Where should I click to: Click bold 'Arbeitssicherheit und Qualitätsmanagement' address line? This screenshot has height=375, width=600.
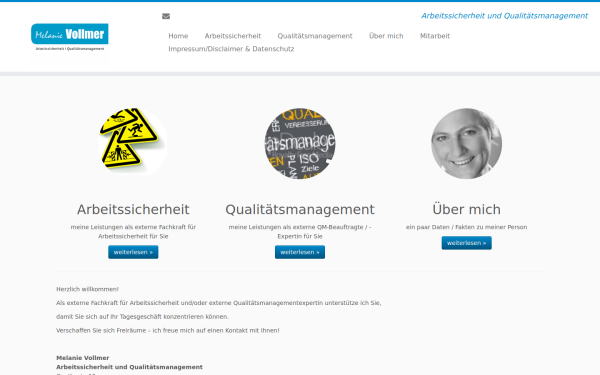click(x=129, y=367)
